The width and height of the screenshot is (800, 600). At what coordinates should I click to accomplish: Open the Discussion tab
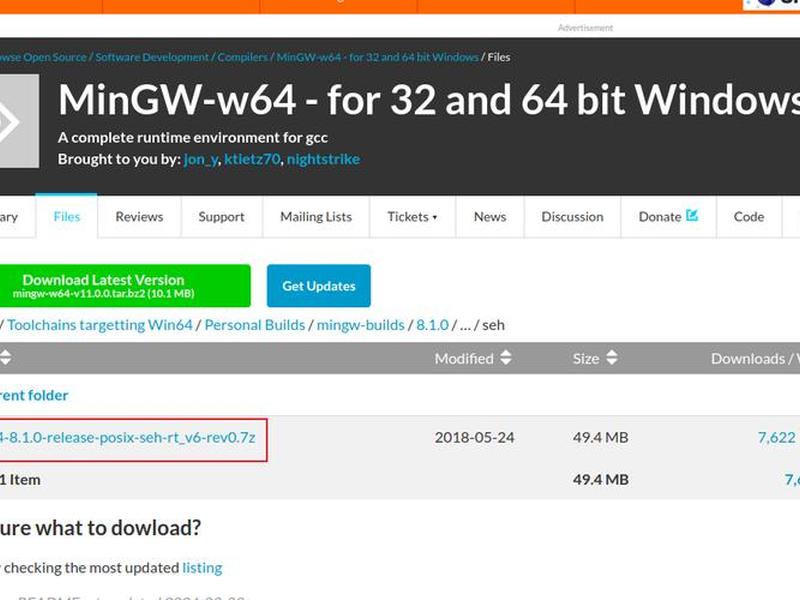572,217
